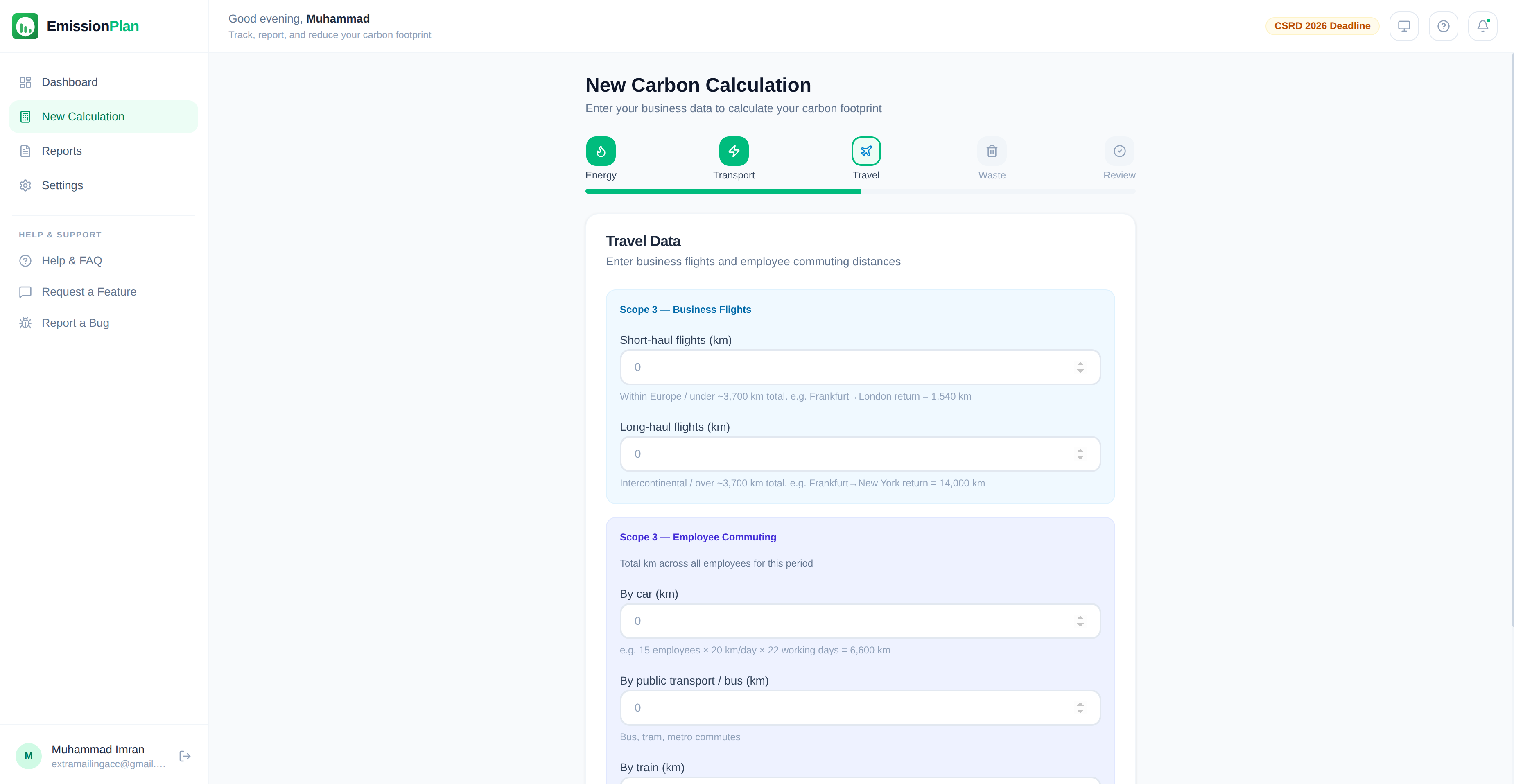Screen dimensions: 1514x784
Task: Click the Scope 3 — Business Flights heading
Action: coord(685,309)
